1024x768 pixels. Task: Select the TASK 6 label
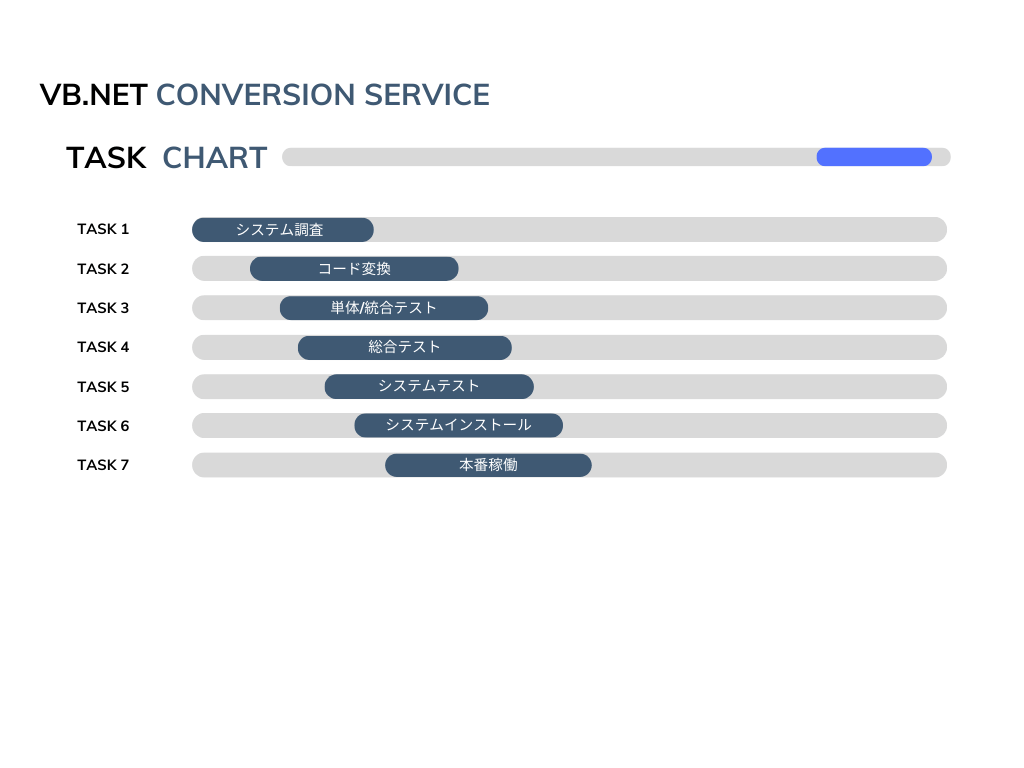[x=103, y=426]
